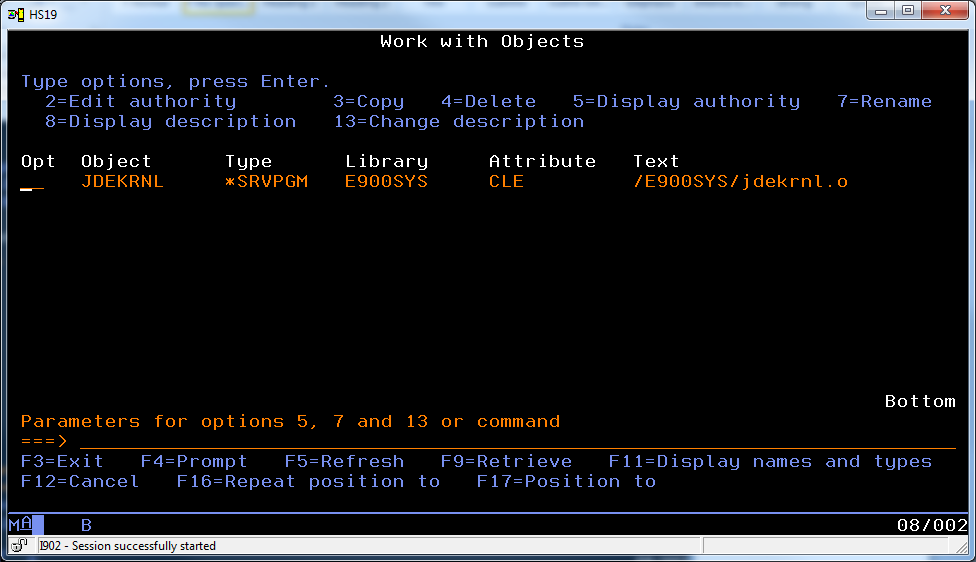Click F5=Refresh to reload the list

[344, 461]
